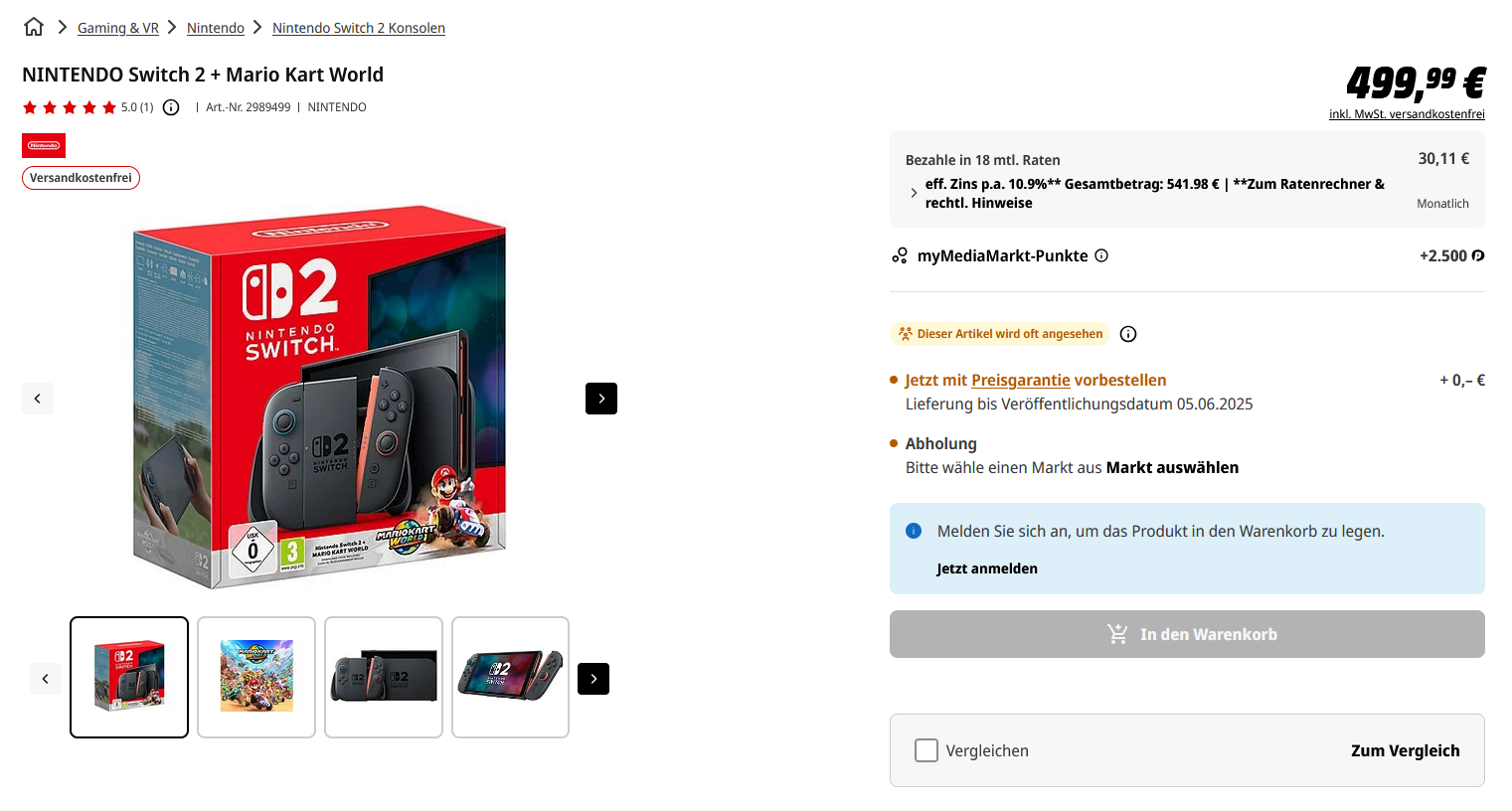Open rating info icon next to 5.0
This screenshot has height=811, width=1512.
171,107
